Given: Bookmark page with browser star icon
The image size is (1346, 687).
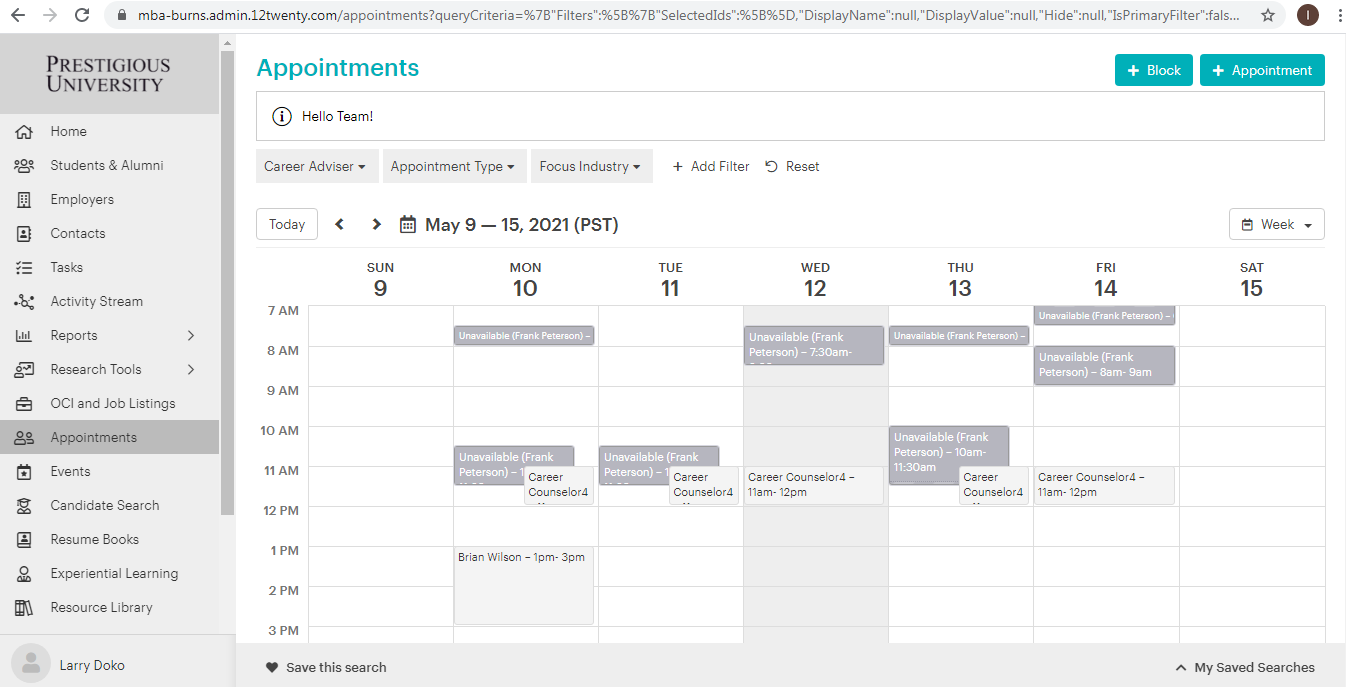Looking at the screenshot, I should (x=1268, y=15).
